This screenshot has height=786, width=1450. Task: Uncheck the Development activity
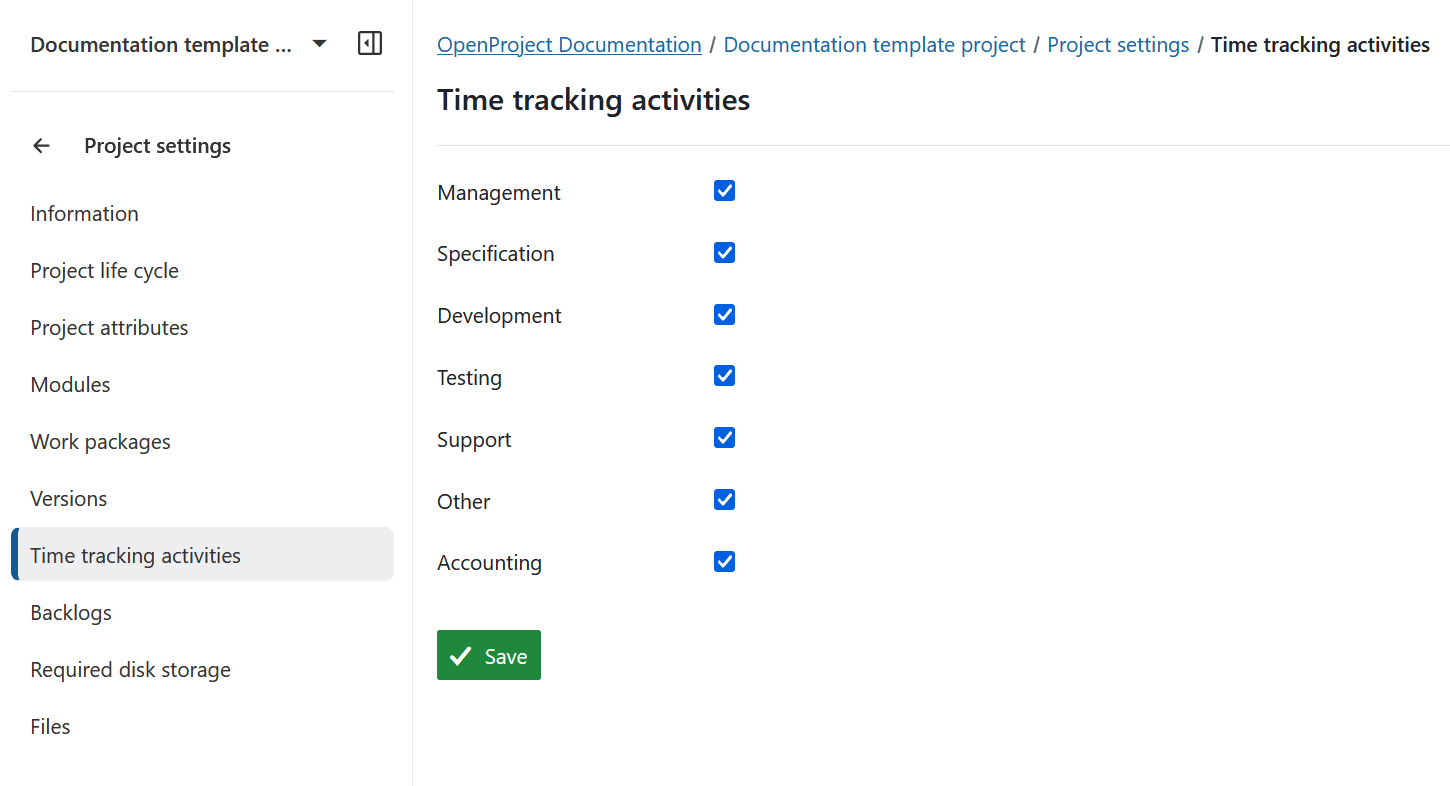tap(724, 314)
